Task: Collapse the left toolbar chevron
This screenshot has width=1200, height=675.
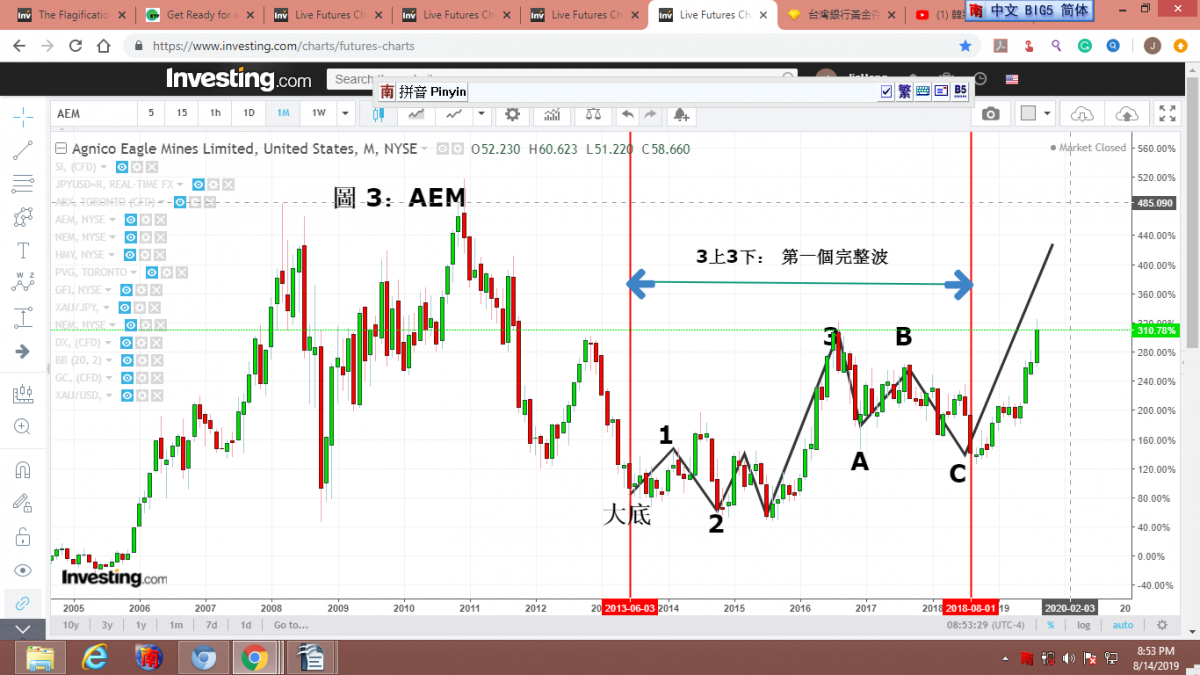Action: coord(22,629)
